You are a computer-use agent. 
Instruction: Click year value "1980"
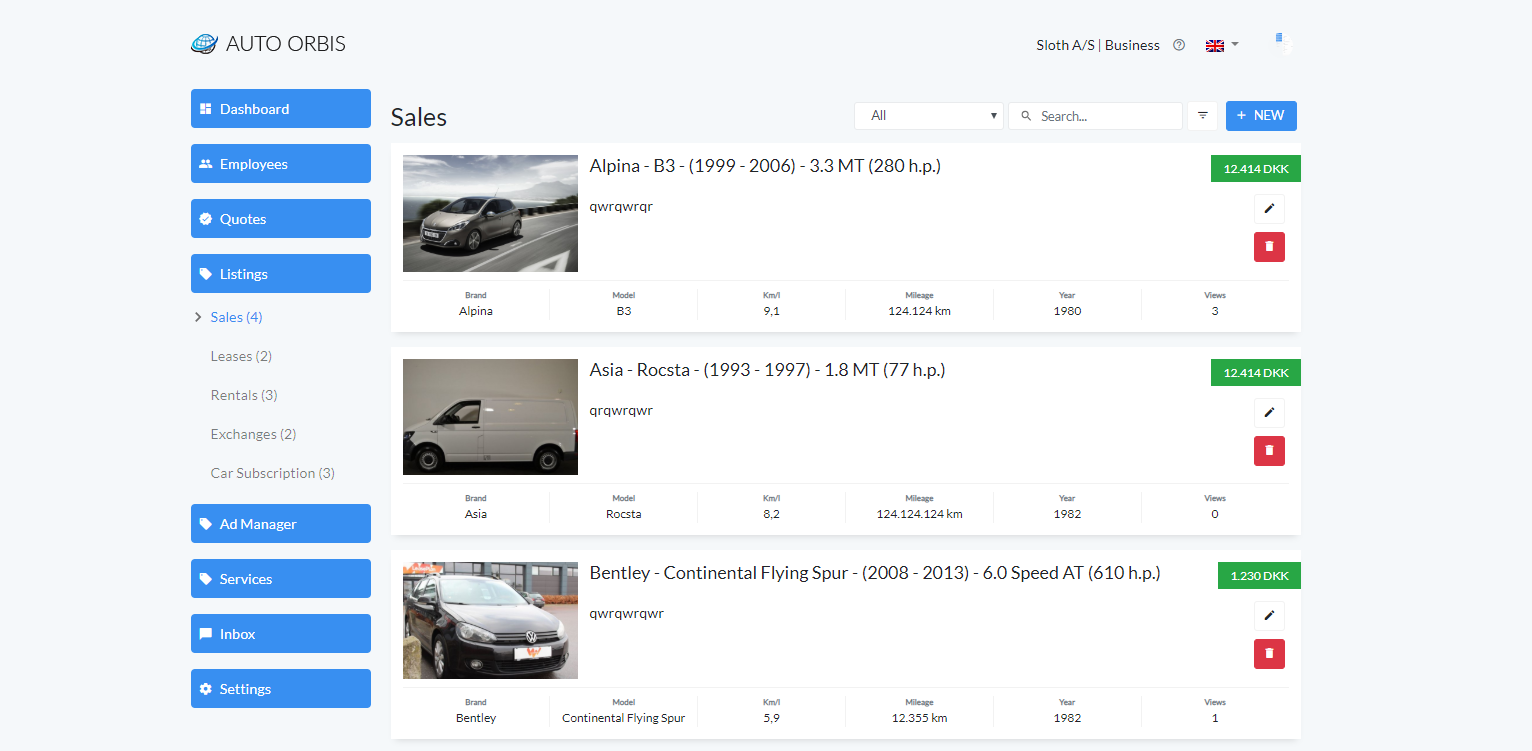(1067, 311)
